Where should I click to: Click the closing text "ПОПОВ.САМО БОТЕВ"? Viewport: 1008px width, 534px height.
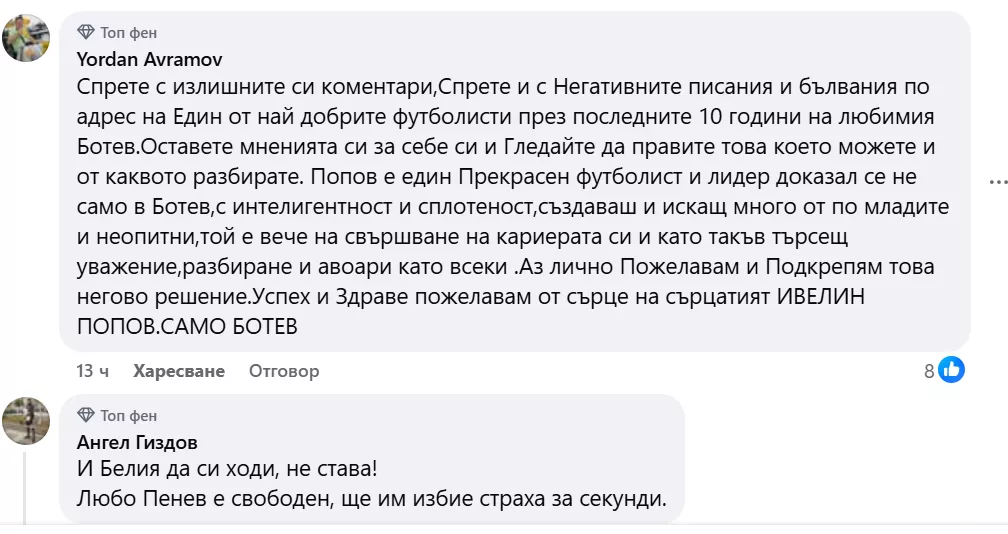[187, 326]
